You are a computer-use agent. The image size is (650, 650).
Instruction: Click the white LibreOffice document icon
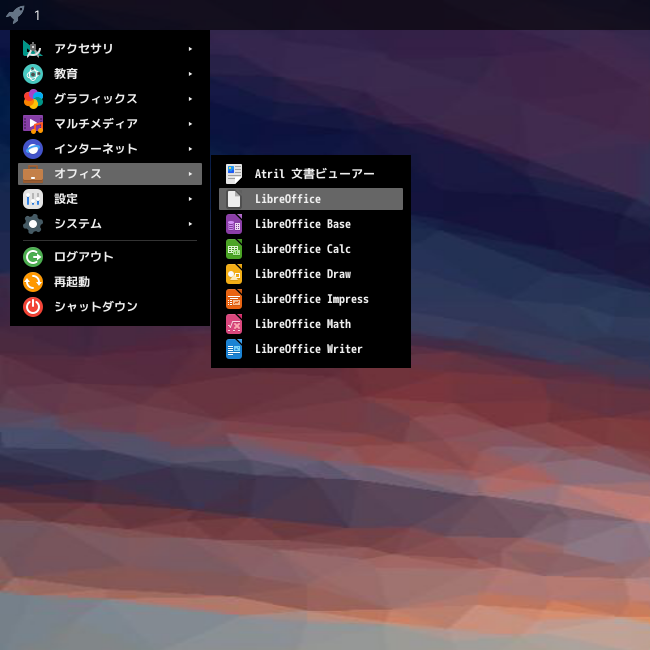(x=234, y=199)
